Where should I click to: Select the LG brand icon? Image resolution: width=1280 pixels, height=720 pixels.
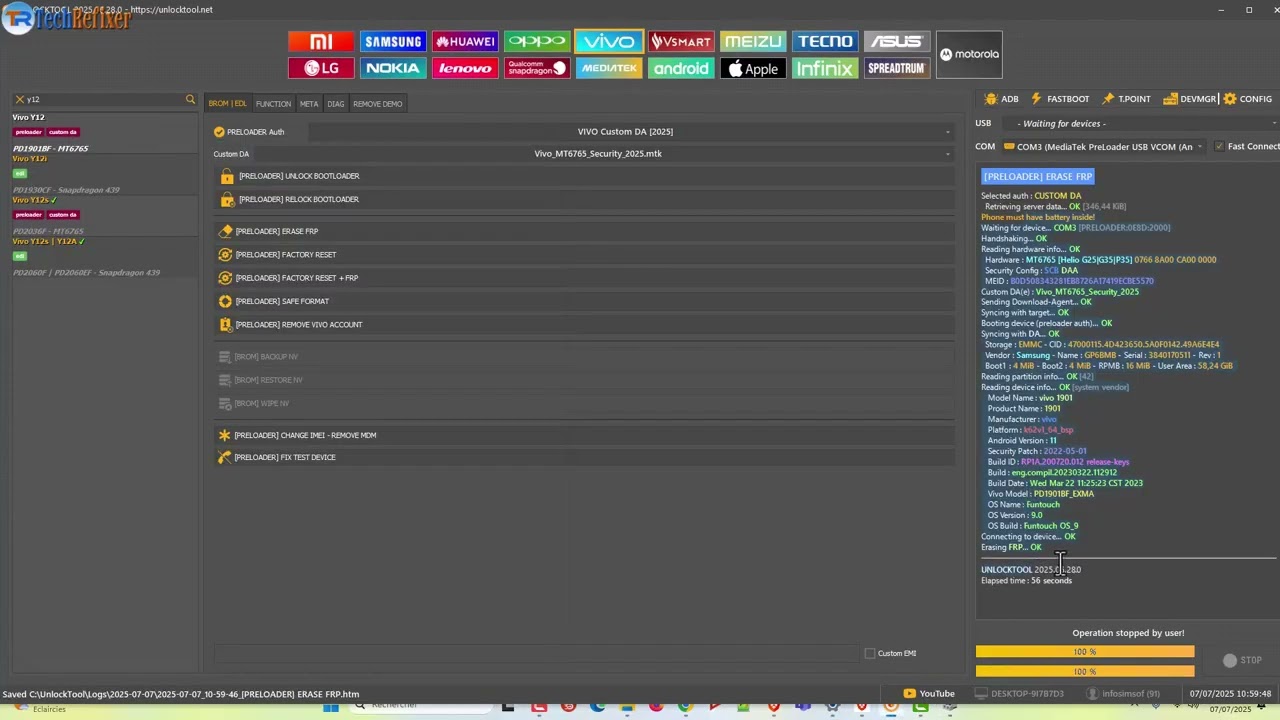point(321,68)
